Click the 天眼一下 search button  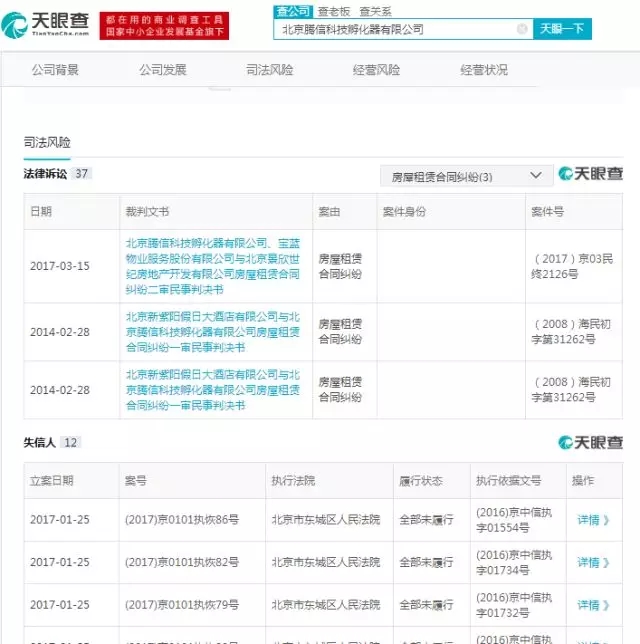point(562,29)
